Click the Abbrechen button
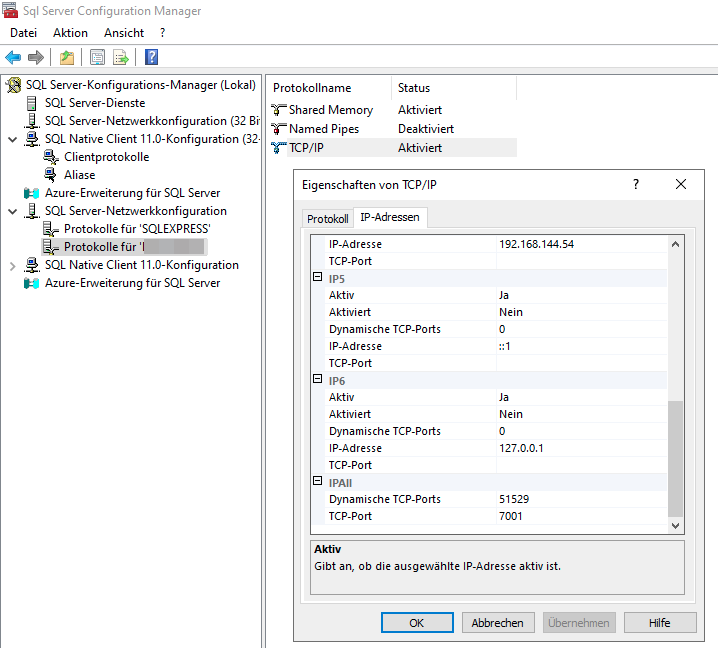 (x=498, y=623)
